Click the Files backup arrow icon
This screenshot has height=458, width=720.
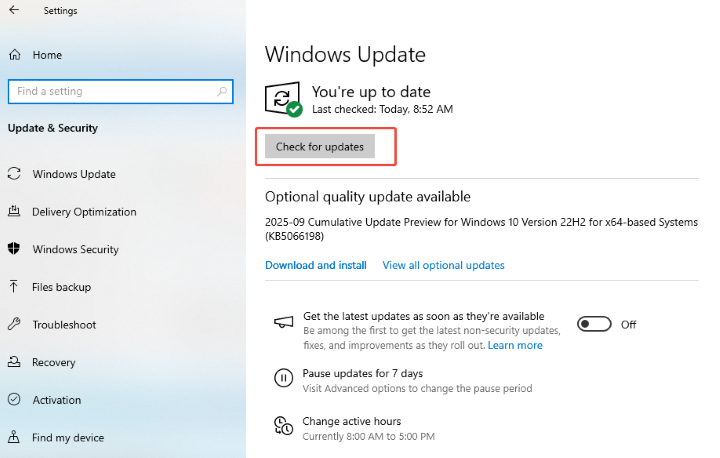coord(14,287)
